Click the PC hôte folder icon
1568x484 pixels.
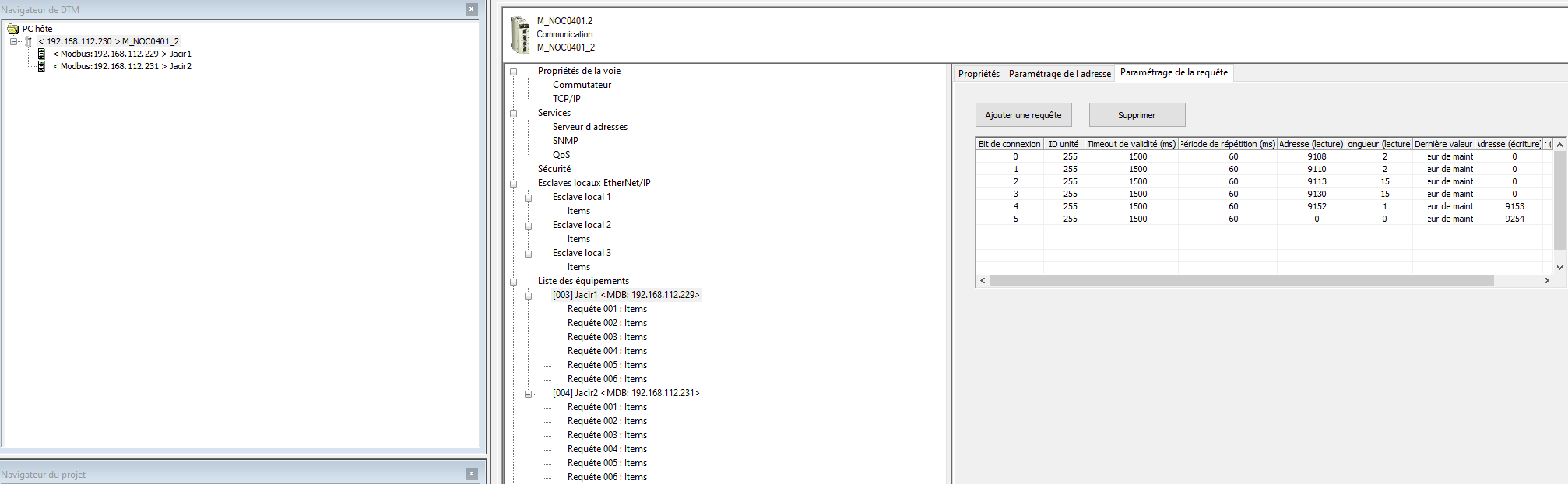click(13, 29)
